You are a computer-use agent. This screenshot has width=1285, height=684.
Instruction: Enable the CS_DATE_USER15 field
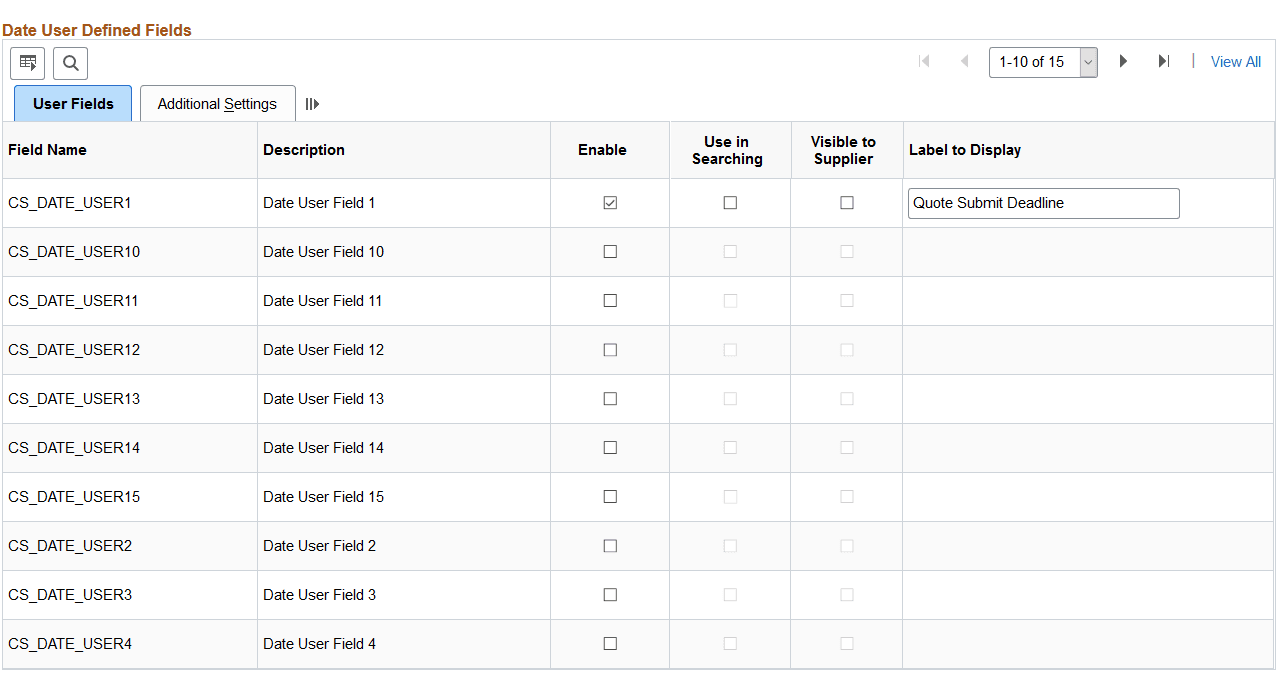click(x=610, y=496)
